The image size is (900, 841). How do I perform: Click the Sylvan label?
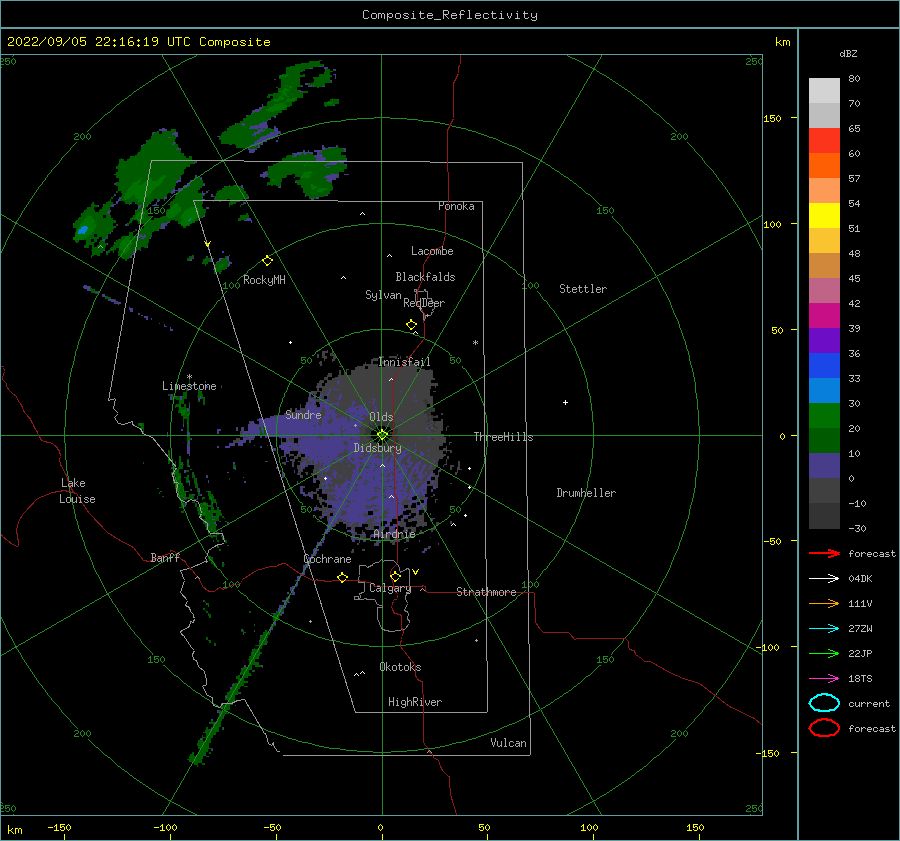383,295
